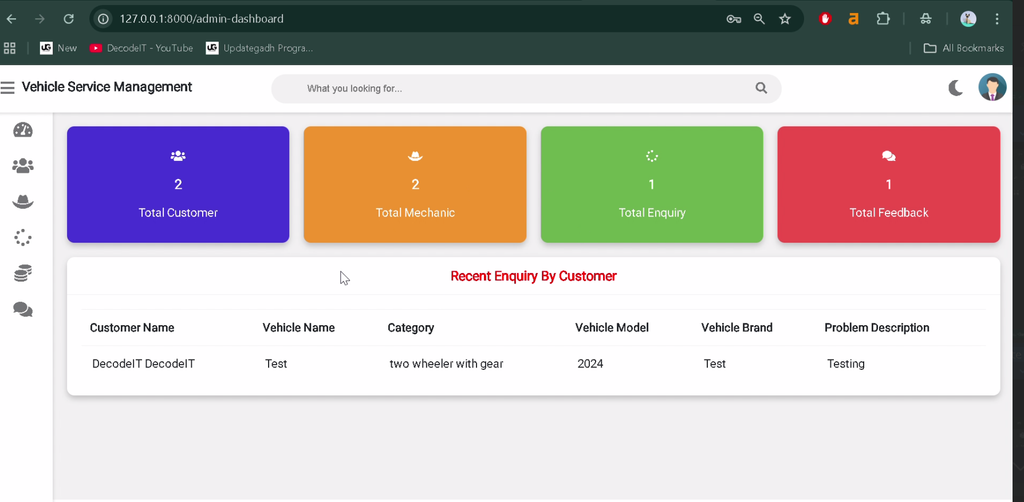Open the orange 'a' extension icon
Viewport: 1024px width, 502px height.
click(x=853, y=19)
